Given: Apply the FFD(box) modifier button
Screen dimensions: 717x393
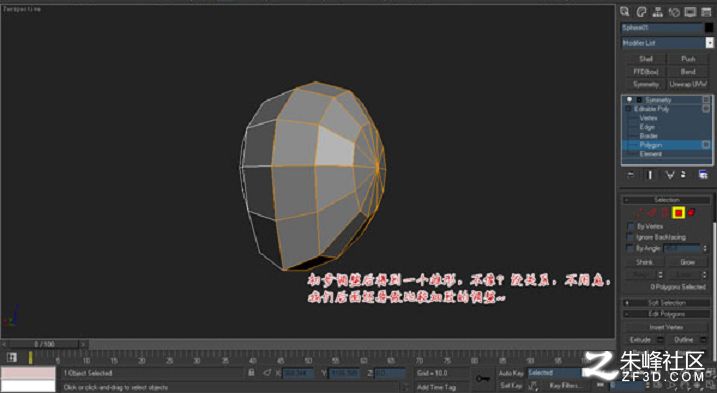Looking at the screenshot, I should 646,72.
